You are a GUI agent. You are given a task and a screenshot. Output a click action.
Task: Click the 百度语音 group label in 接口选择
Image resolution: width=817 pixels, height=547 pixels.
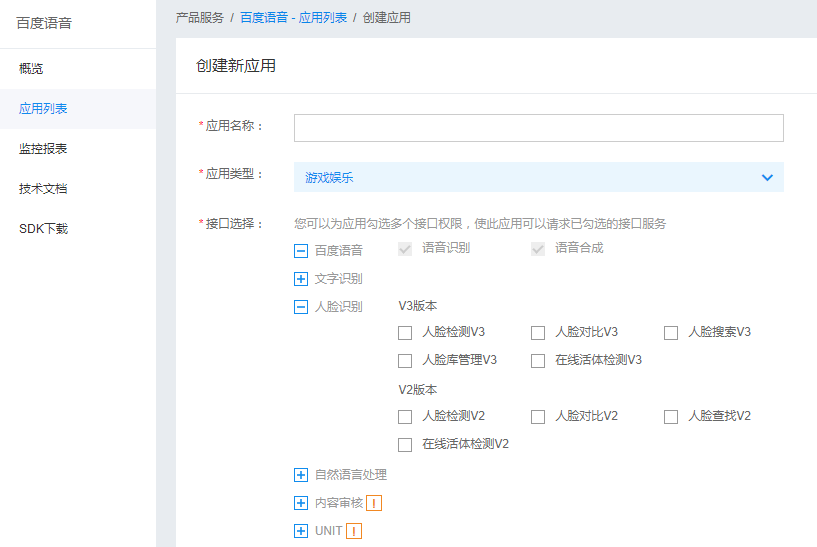pos(339,251)
